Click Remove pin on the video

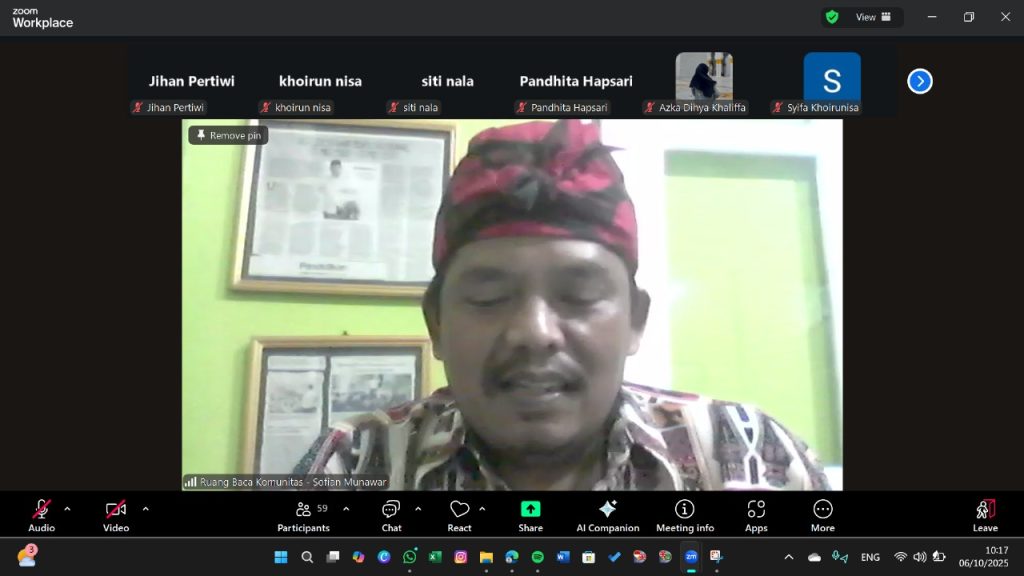point(229,135)
